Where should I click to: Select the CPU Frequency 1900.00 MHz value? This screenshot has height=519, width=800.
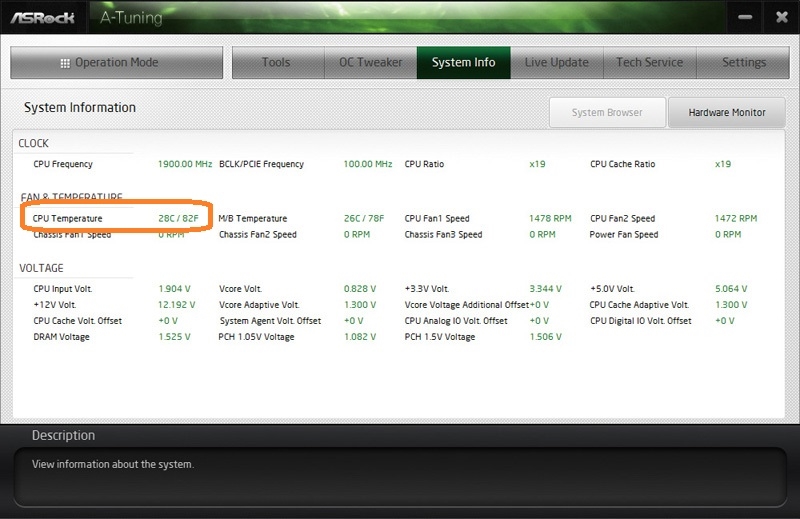point(185,164)
